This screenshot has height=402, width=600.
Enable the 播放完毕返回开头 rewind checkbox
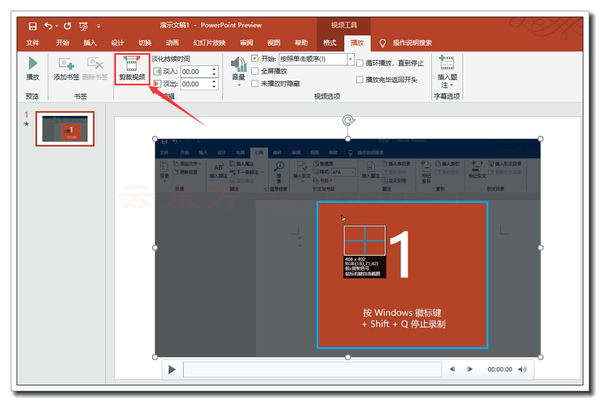click(360, 80)
